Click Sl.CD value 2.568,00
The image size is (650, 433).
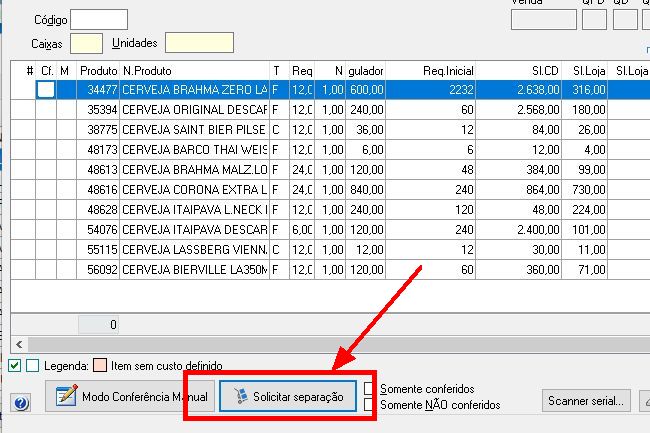click(x=538, y=110)
